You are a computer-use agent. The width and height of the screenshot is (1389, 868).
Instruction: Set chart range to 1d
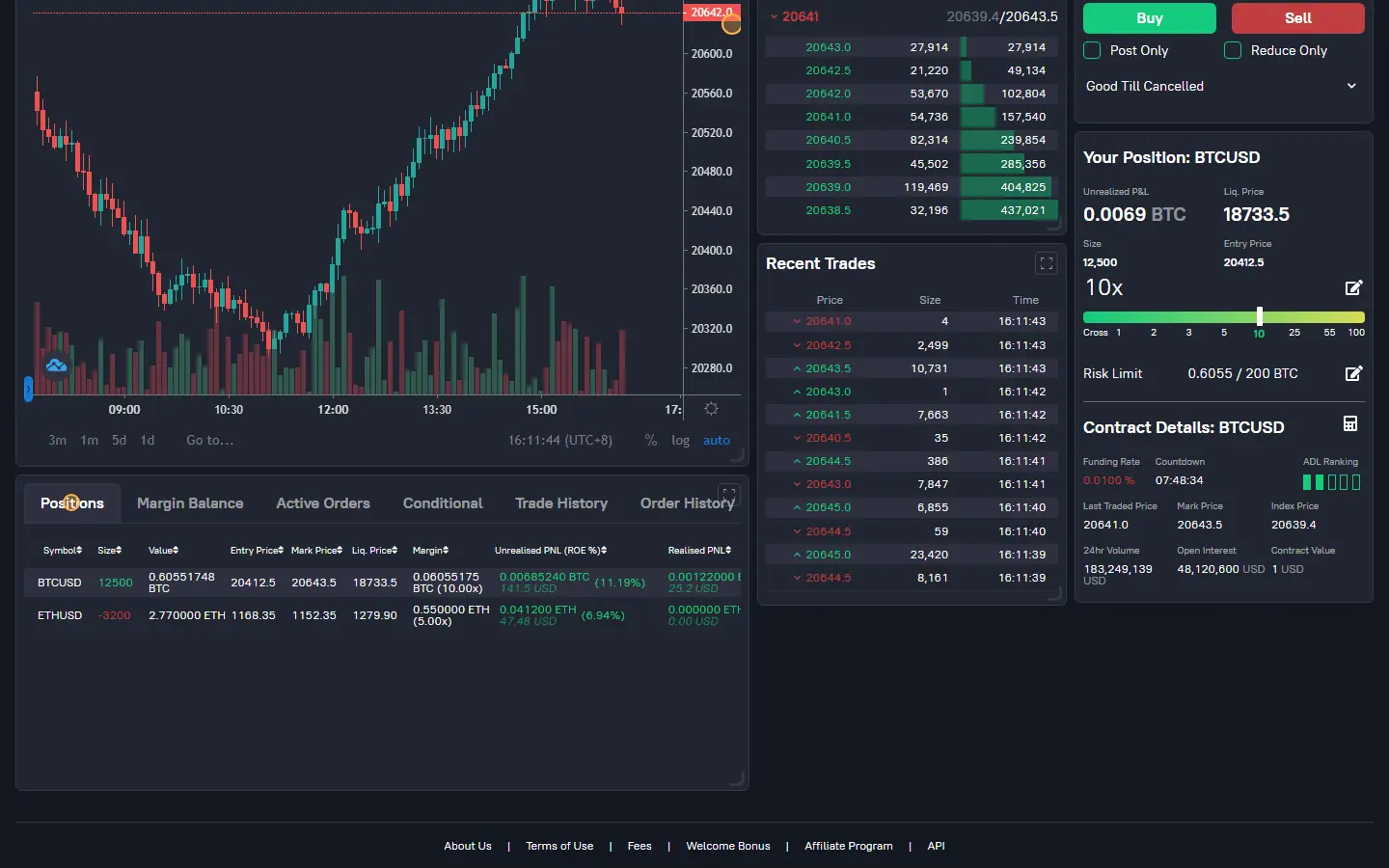pyautogui.click(x=148, y=440)
